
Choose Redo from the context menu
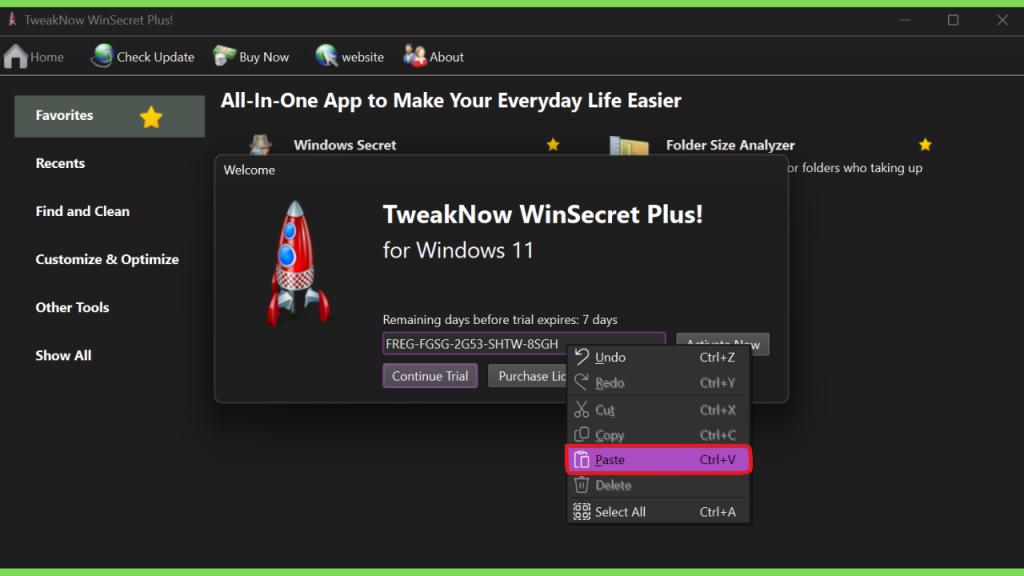click(x=658, y=383)
